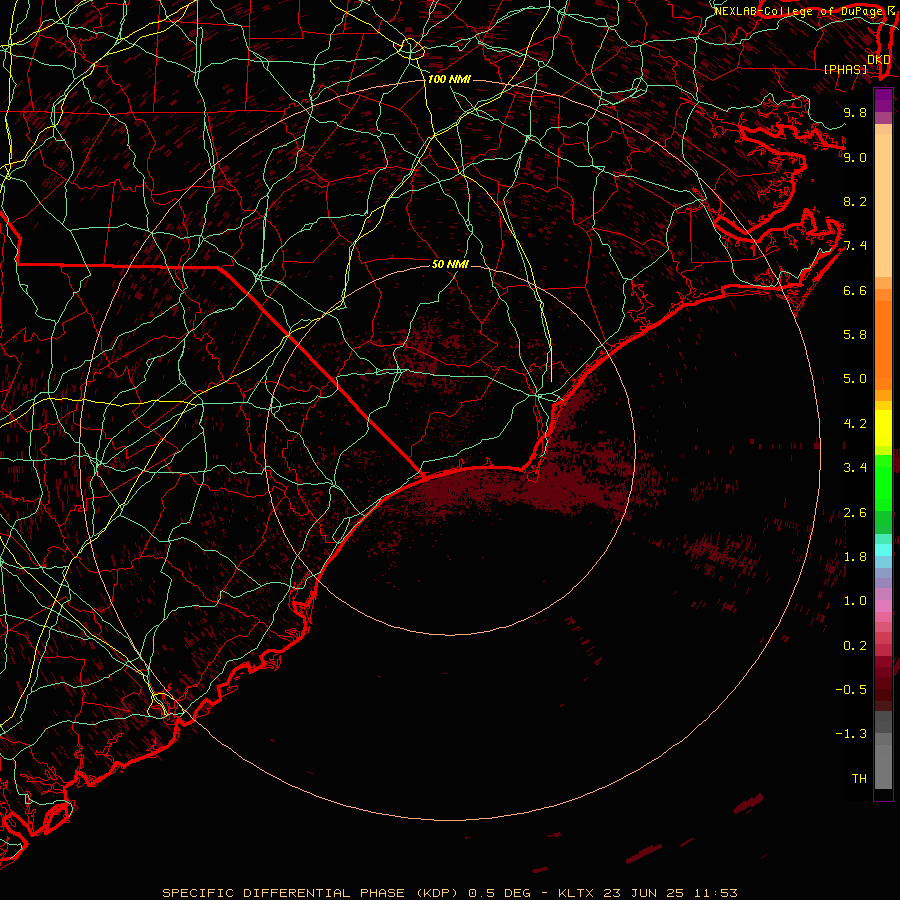900x900 pixels.
Task: Pick the yellow segment of the color bar
Action: [883, 428]
